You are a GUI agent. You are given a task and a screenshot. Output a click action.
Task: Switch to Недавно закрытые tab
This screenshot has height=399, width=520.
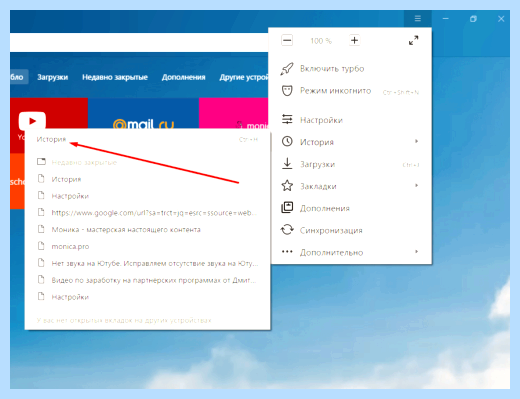coord(115,77)
